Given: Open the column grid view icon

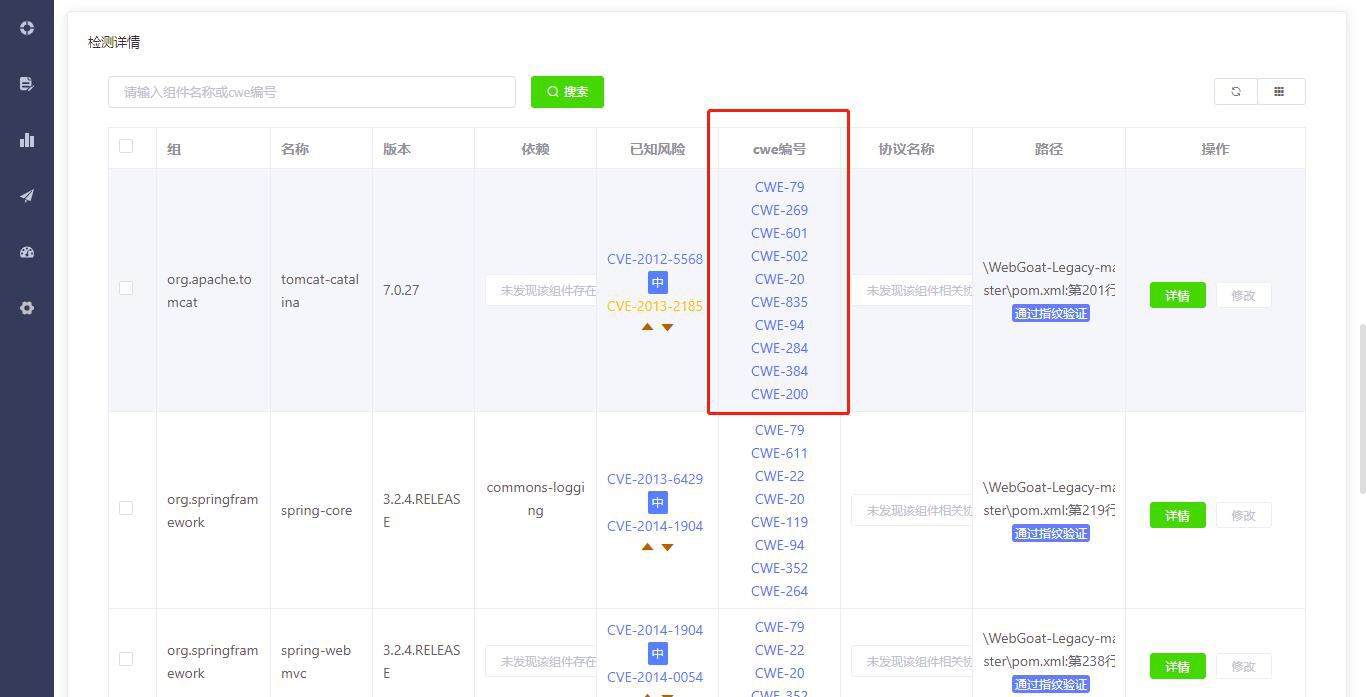Looking at the screenshot, I should click(1280, 91).
